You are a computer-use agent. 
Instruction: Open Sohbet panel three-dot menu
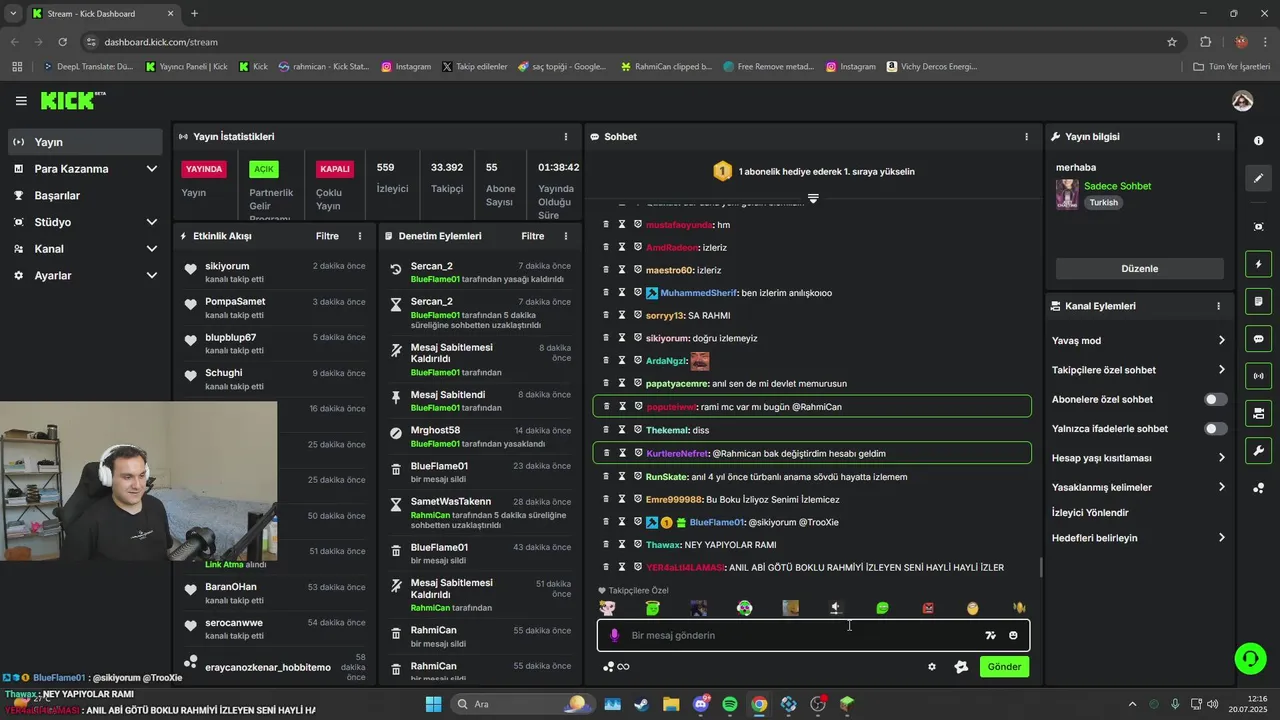click(1026, 137)
